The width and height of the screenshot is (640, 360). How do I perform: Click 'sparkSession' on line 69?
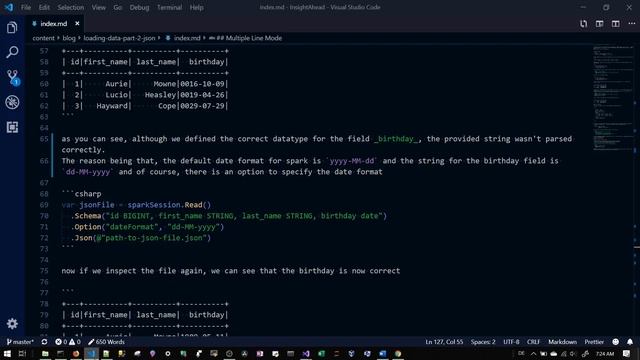pyautogui.click(x=154, y=205)
